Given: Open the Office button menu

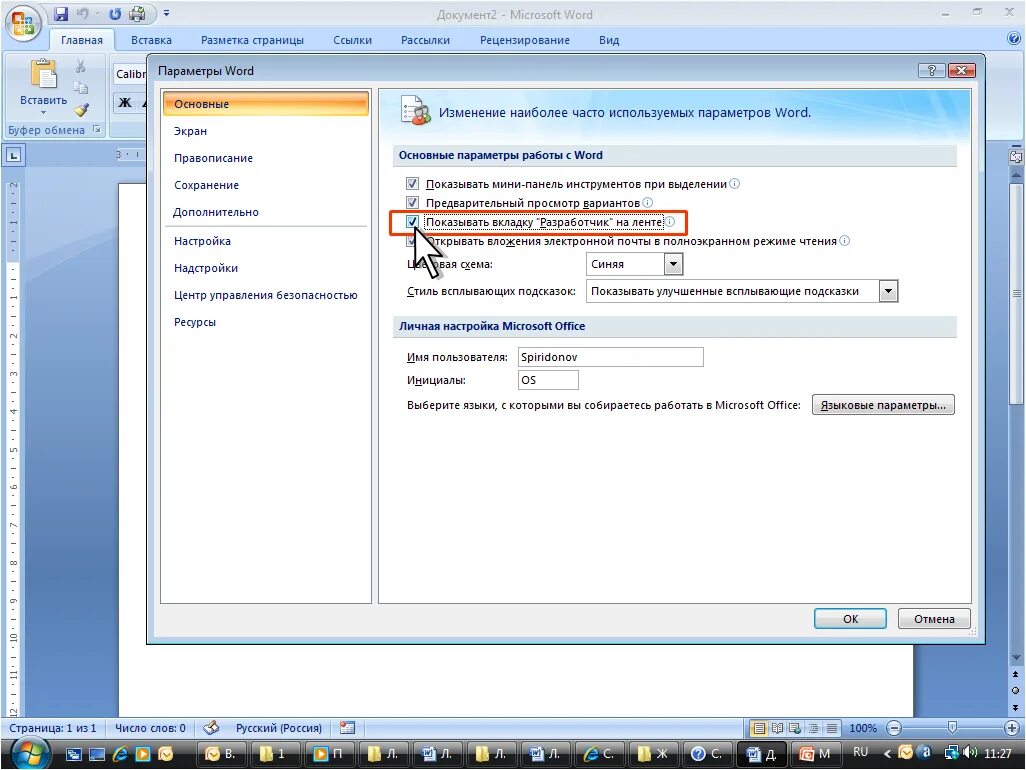Looking at the screenshot, I should click(23, 24).
